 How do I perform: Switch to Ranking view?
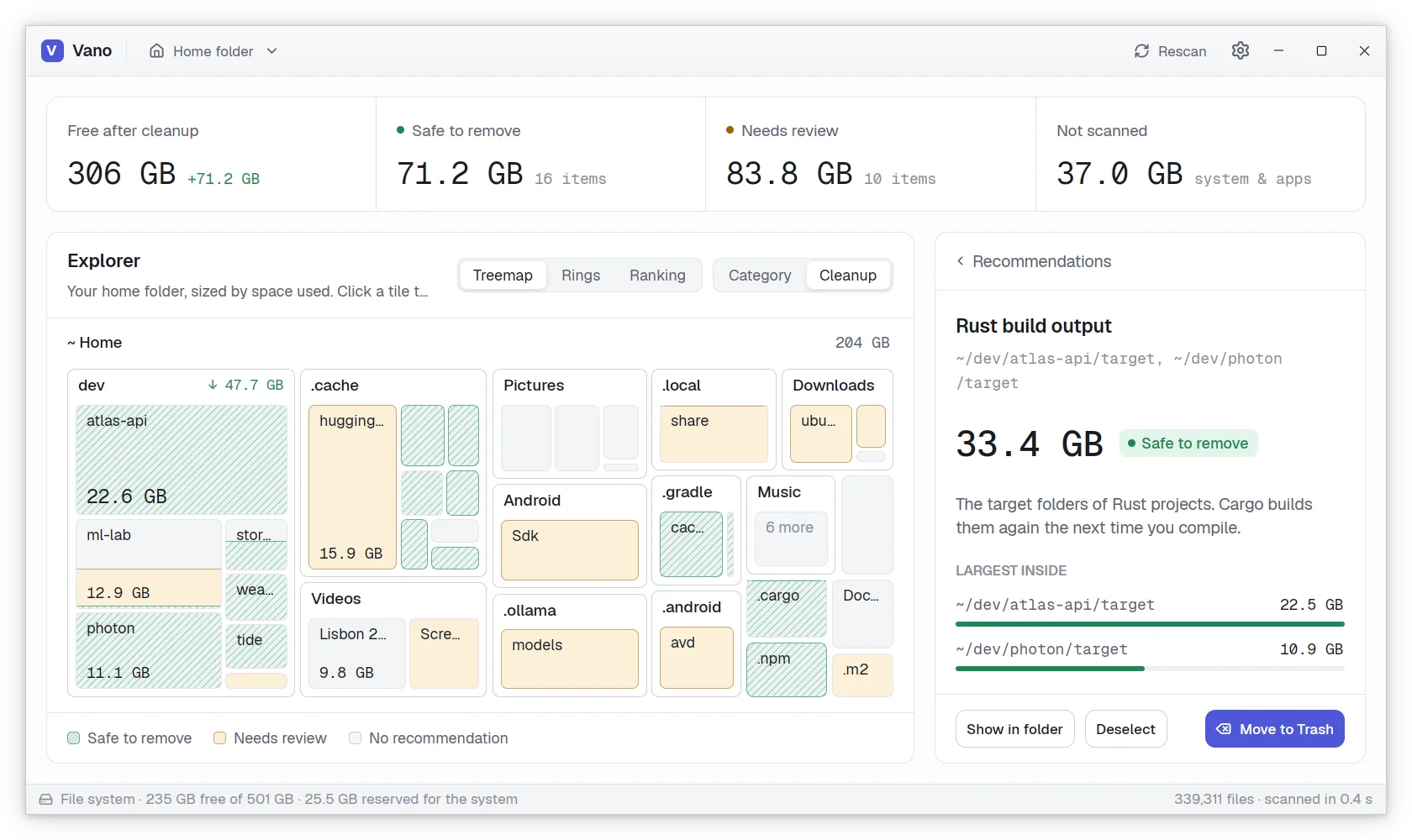pyautogui.click(x=657, y=276)
